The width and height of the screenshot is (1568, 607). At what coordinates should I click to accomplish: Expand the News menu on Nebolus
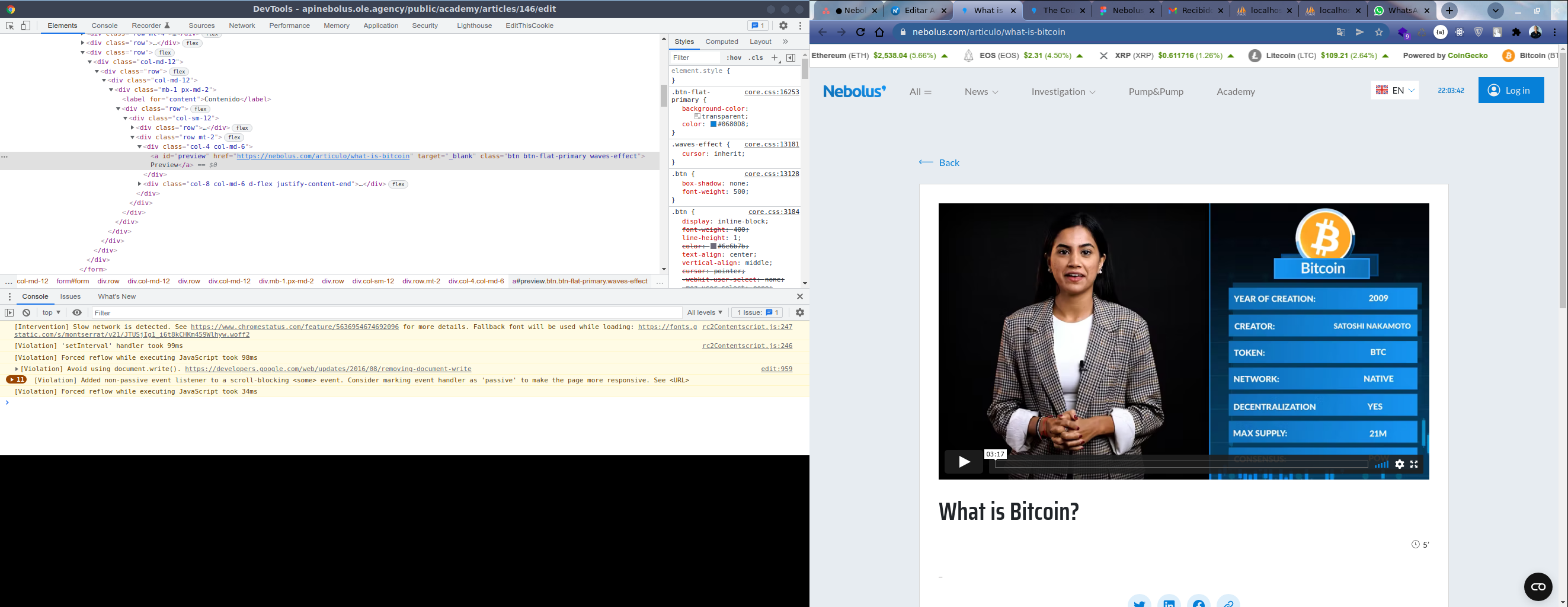click(x=981, y=91)
